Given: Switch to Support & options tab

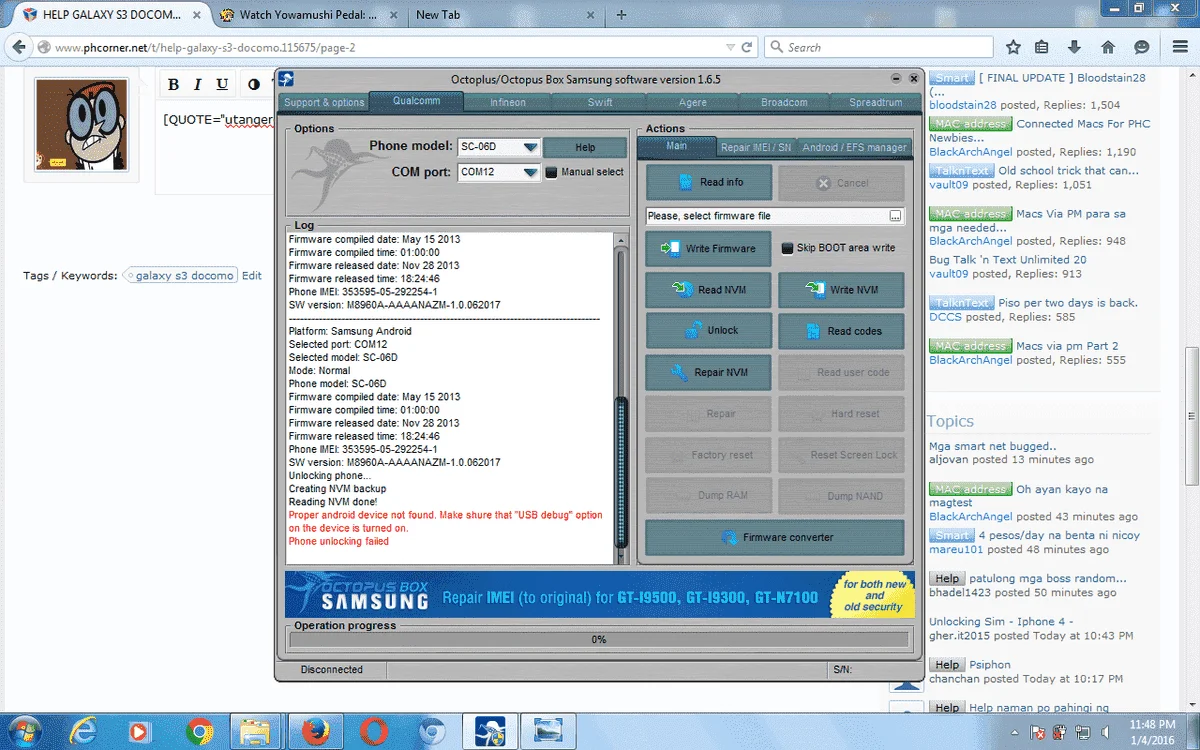Looking at the screenshot, I should pos(323,102).
